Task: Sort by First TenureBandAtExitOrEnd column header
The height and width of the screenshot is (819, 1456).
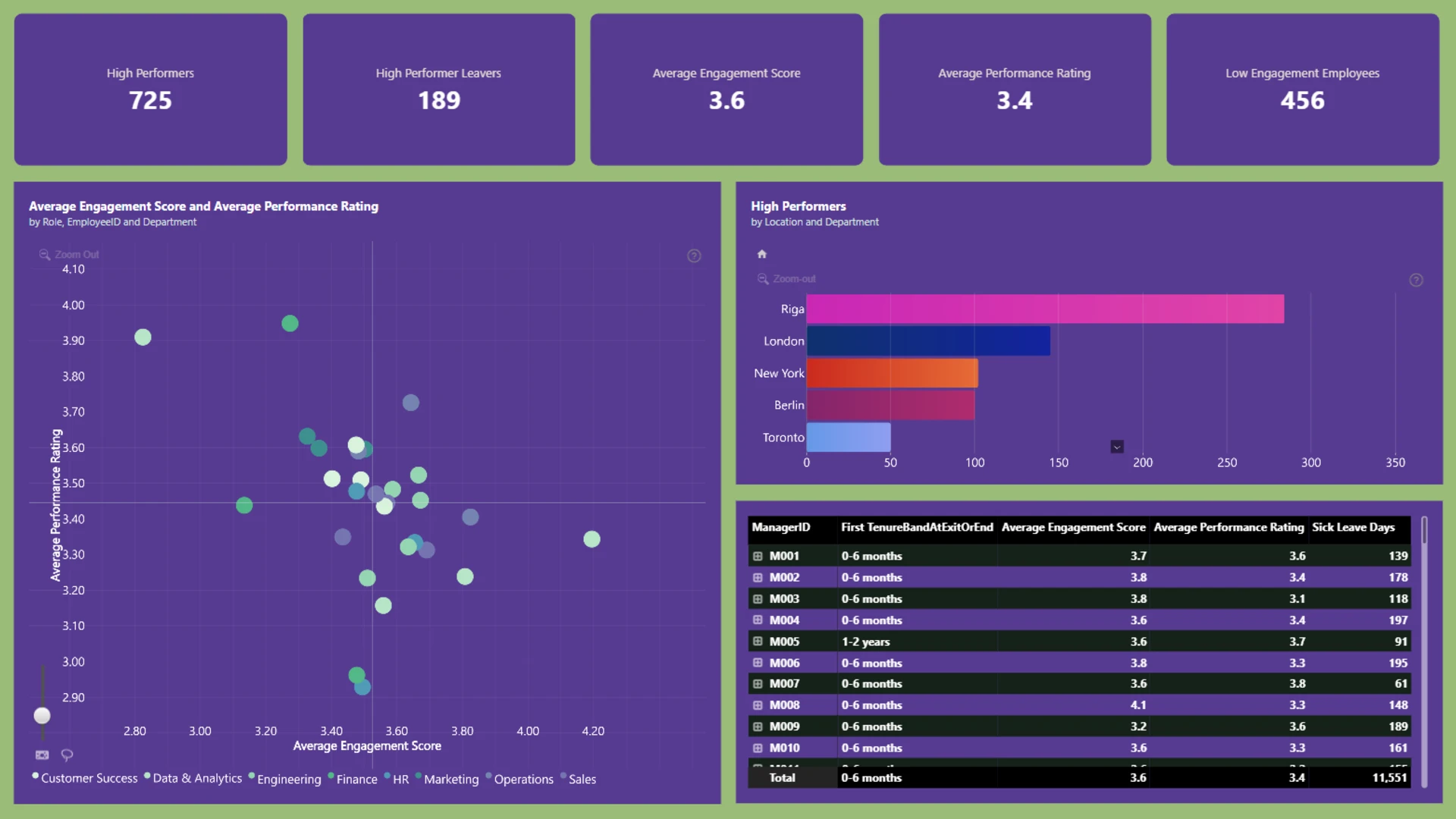Action: (917, 528)
